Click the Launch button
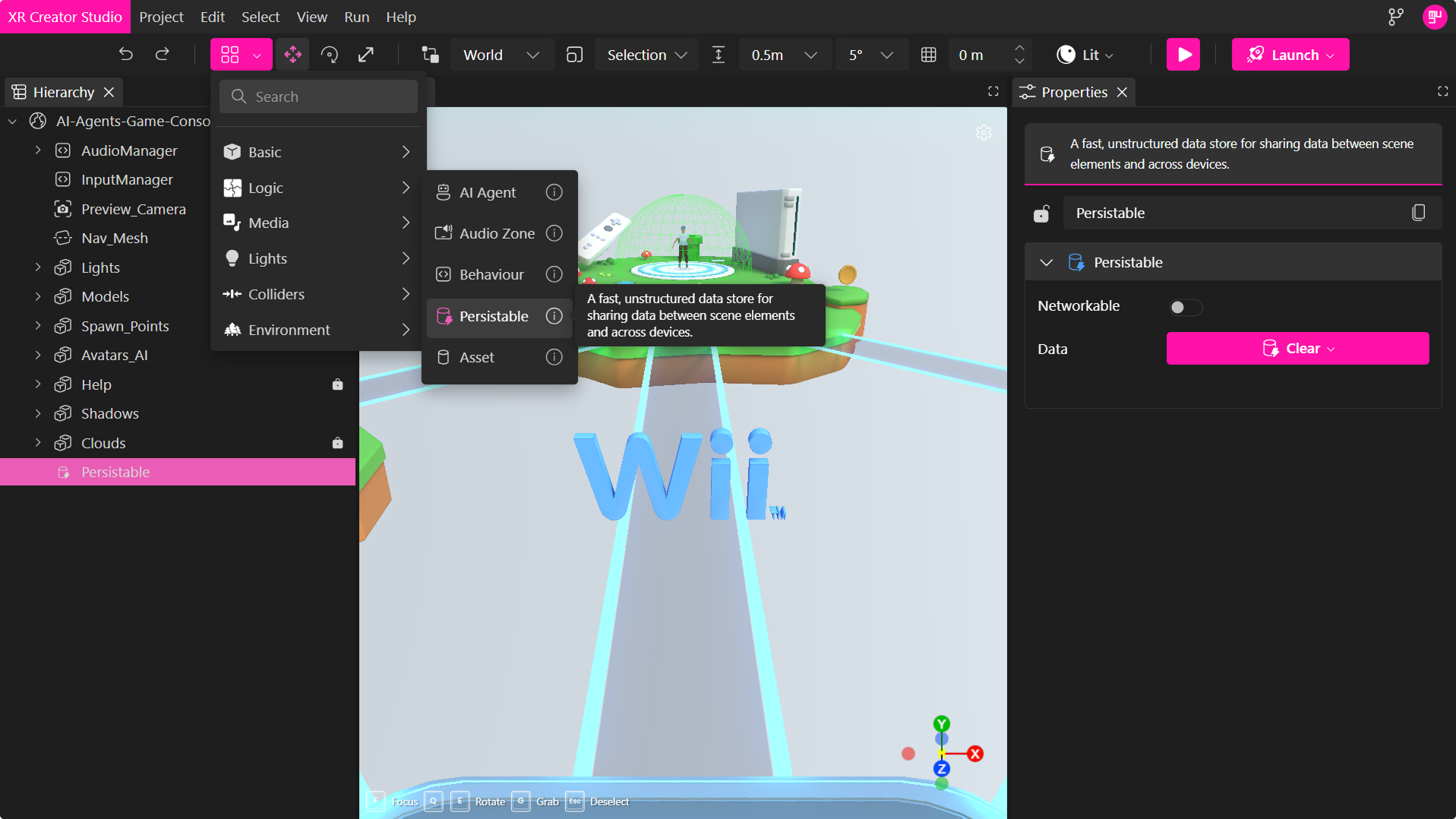The height and width of the screenshot is (819, 1456). coord(1290,55)
